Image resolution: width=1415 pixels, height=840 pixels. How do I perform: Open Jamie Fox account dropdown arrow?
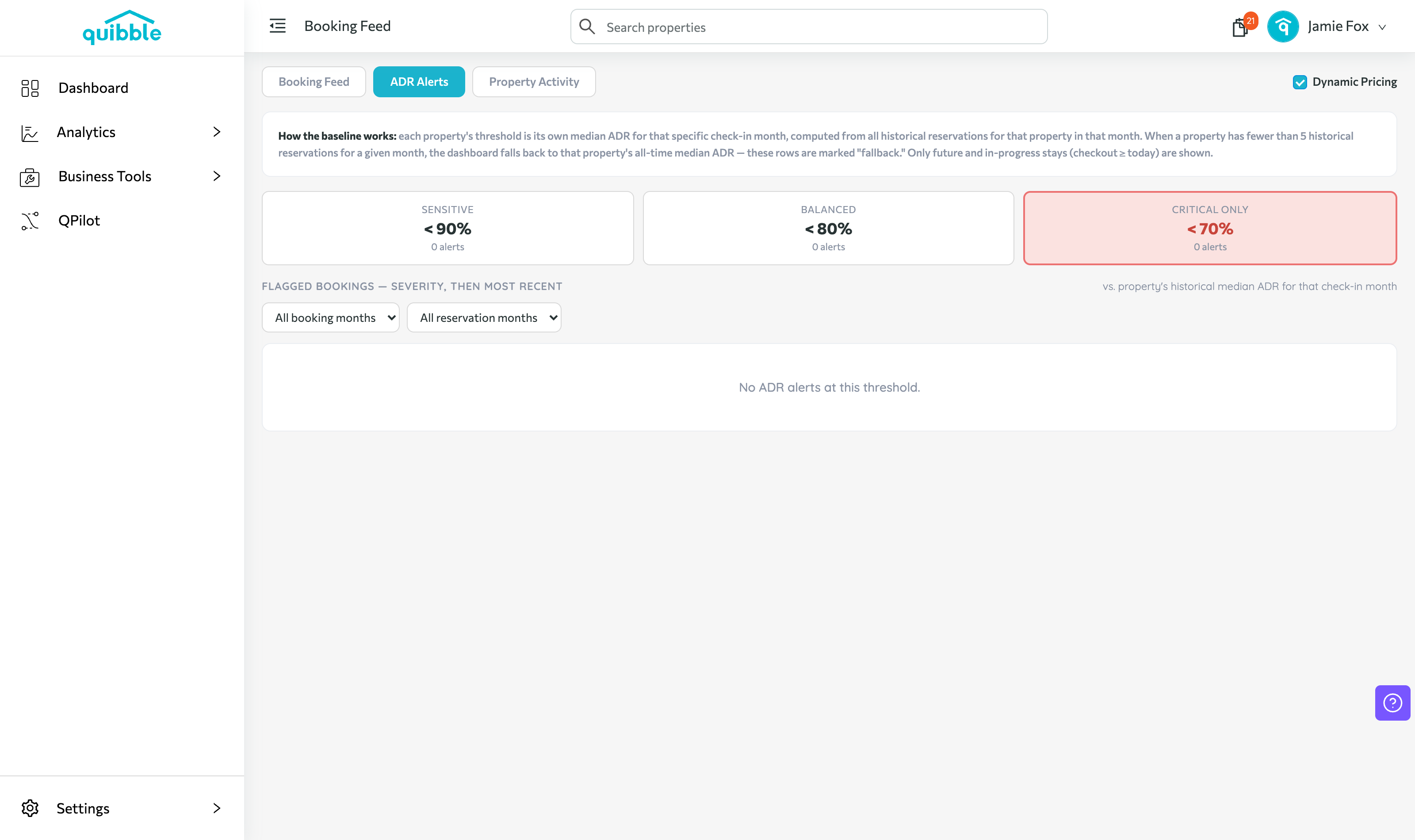click(1381, 27)
